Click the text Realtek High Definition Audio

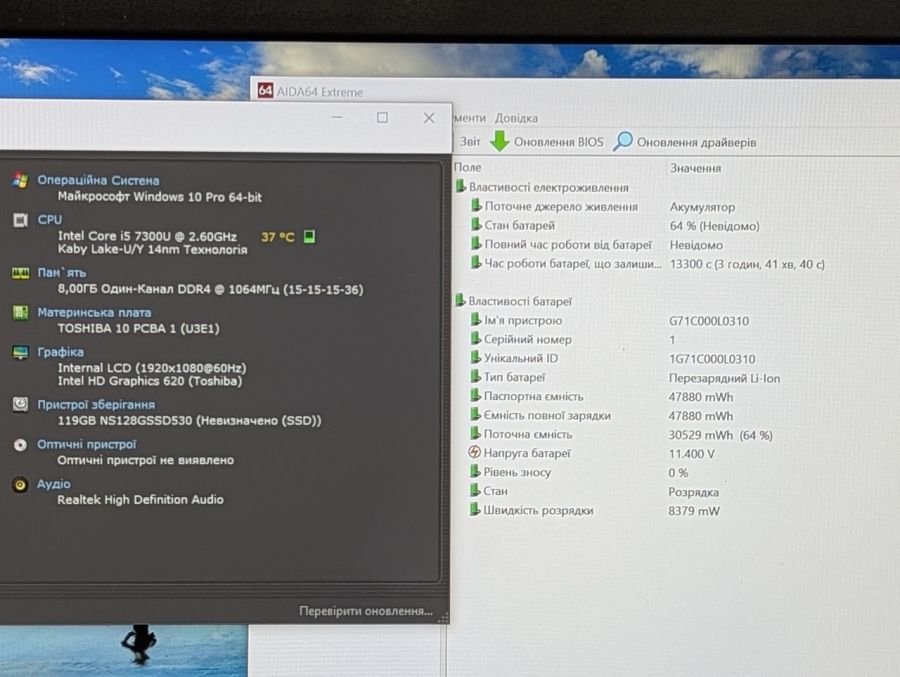141,500
